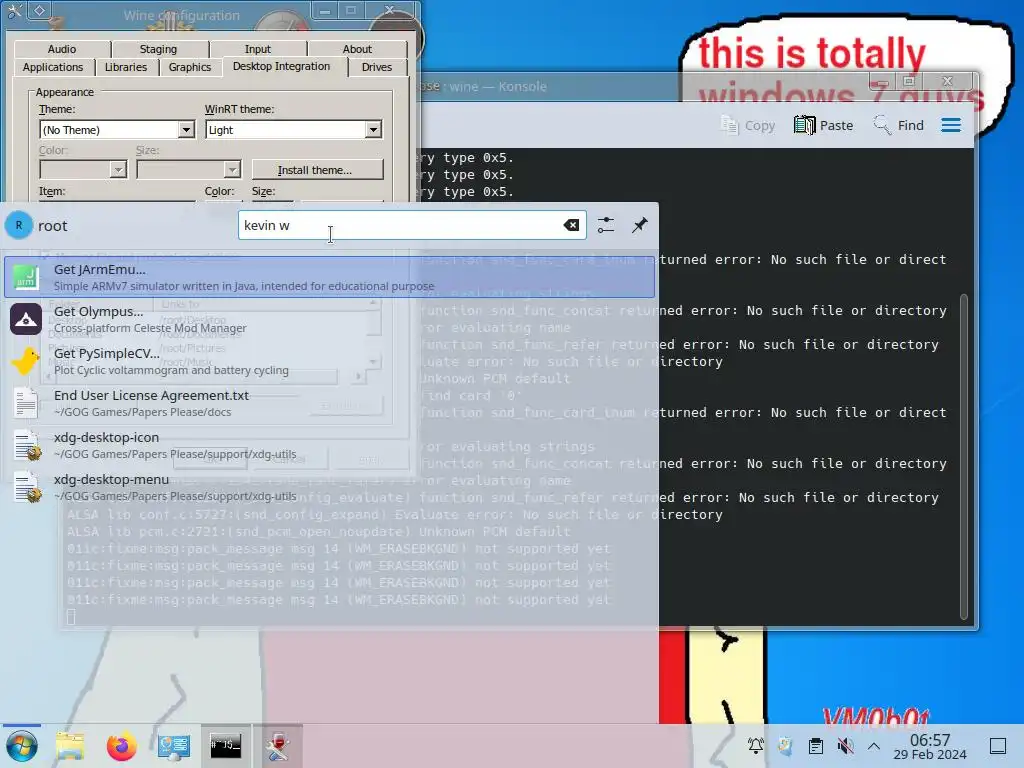Switch to the Input tab

pyautogui.click(x=258, y=49)
